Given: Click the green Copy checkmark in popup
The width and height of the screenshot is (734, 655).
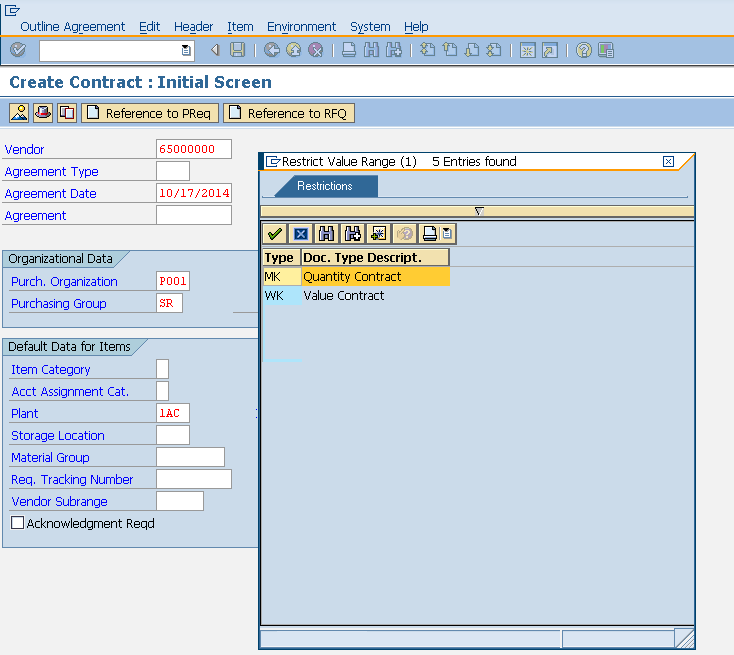Looking at the screenshot, I should click(275, 233).
